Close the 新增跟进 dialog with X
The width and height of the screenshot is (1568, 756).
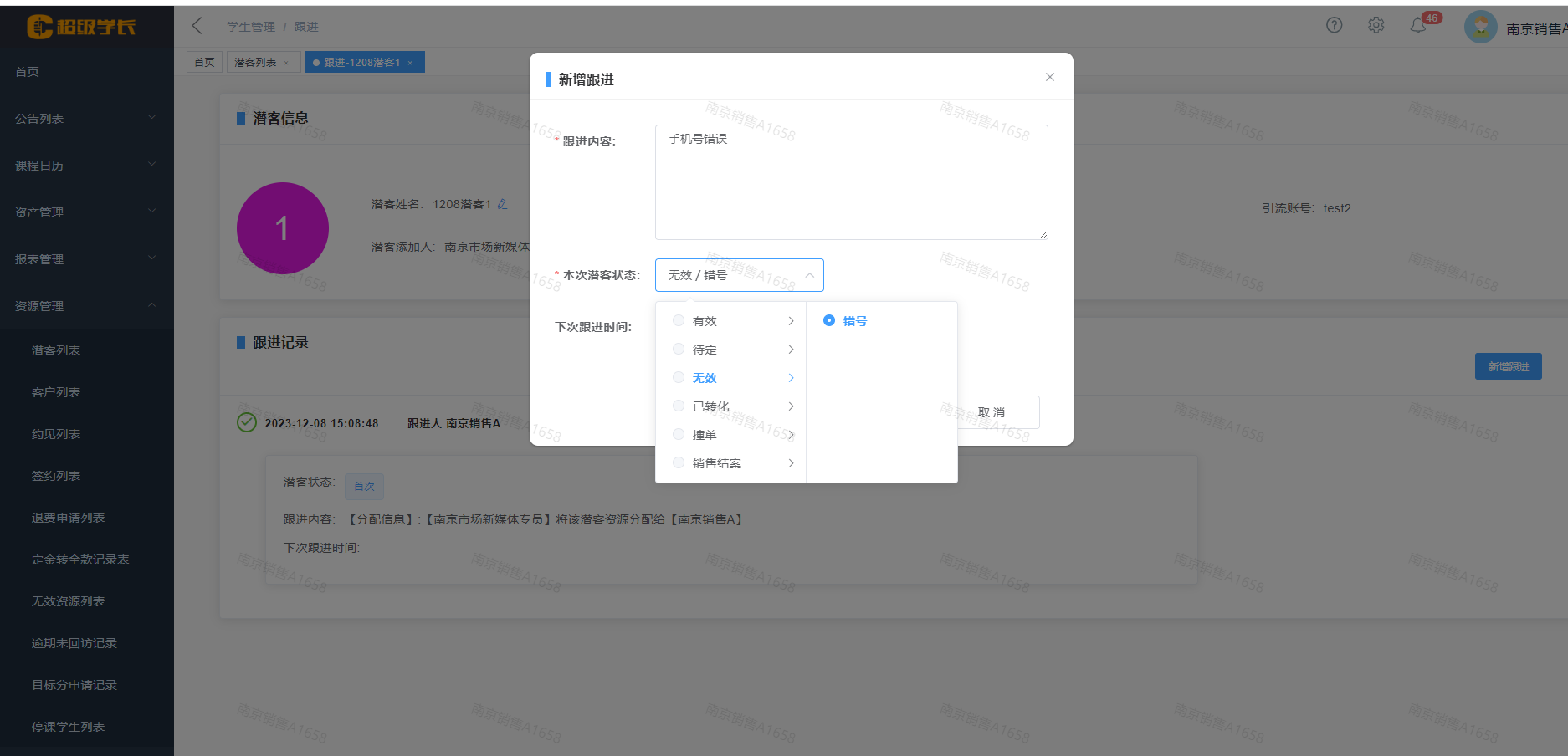point(1049,77)
